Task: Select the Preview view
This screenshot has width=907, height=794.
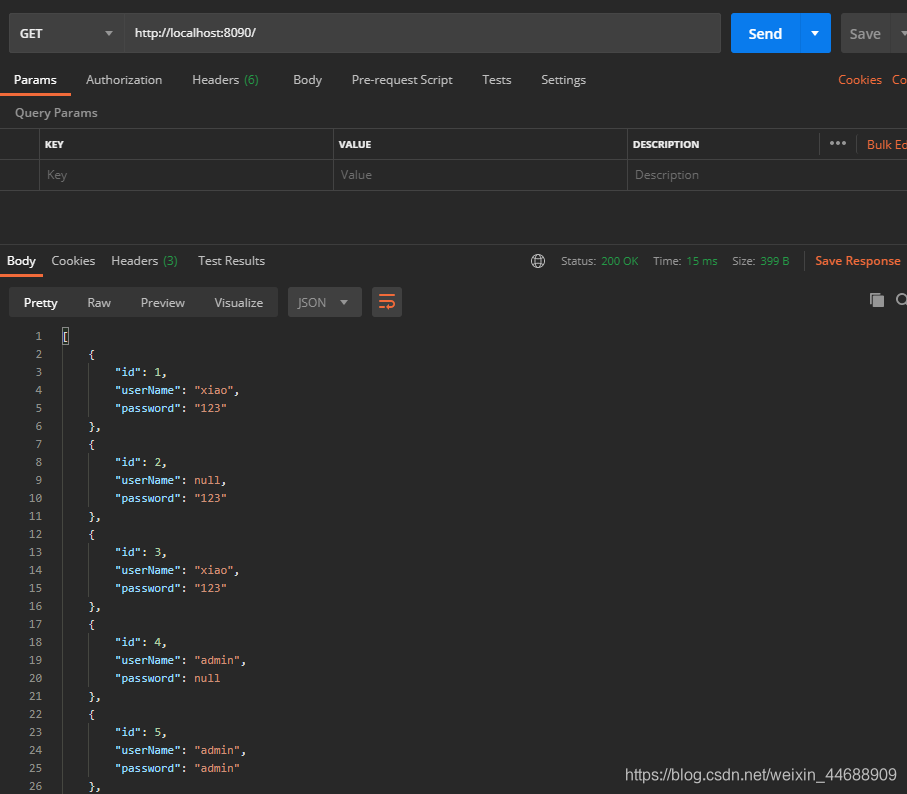Action: 163,302
